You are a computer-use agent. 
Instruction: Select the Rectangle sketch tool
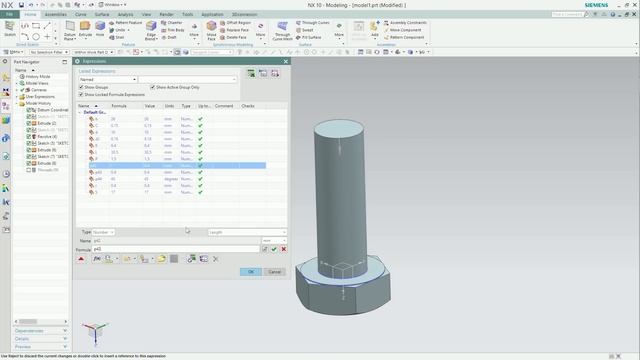pyautogui.click(x=36, y=26)
